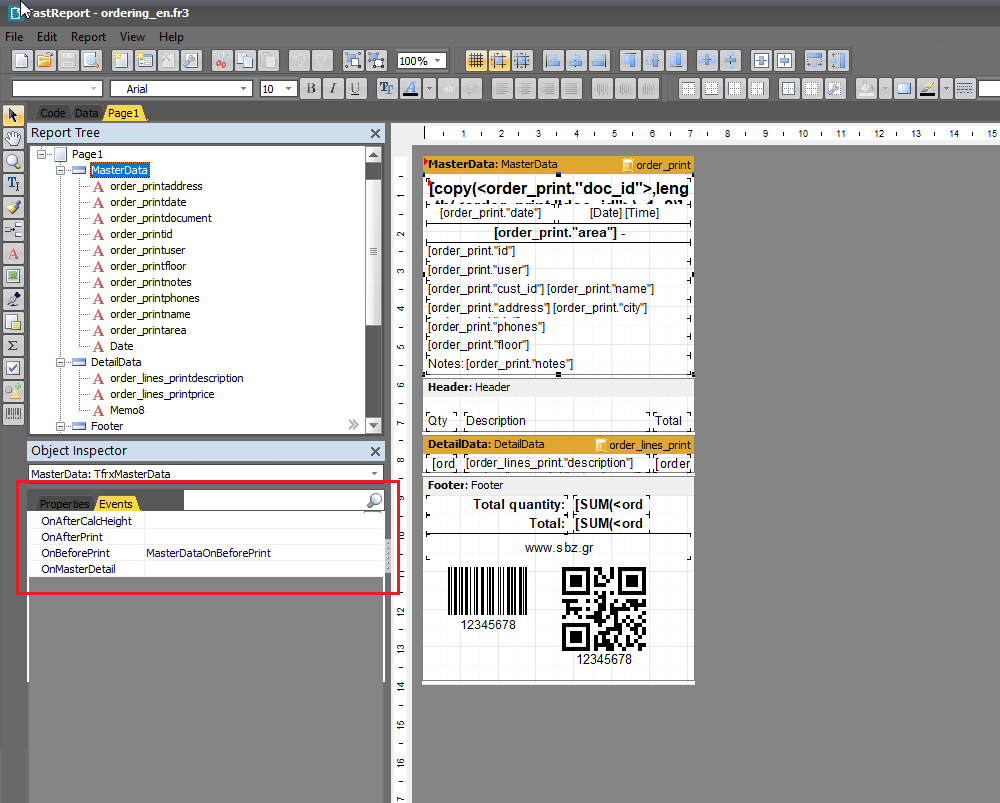Viewport: 1000px width, 803px height.
Task: Open a report file from toolbar
Action: click(45, 61)
